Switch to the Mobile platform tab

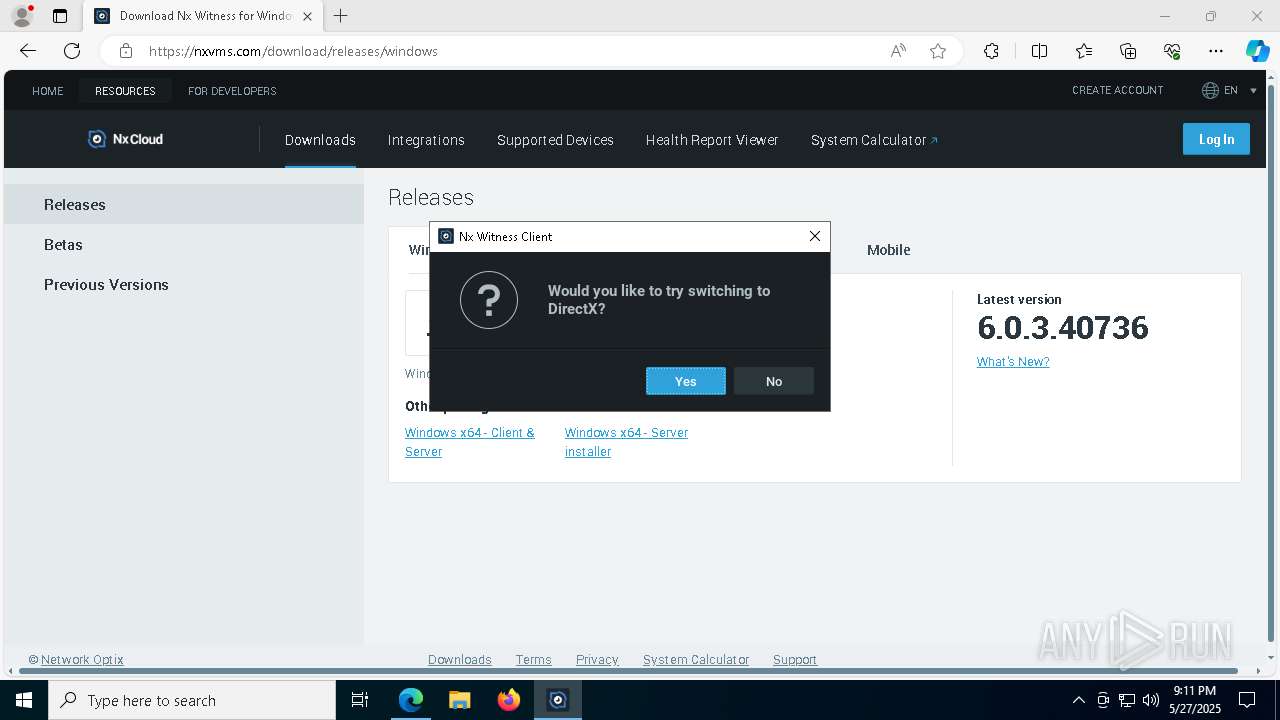click(888, 250)
